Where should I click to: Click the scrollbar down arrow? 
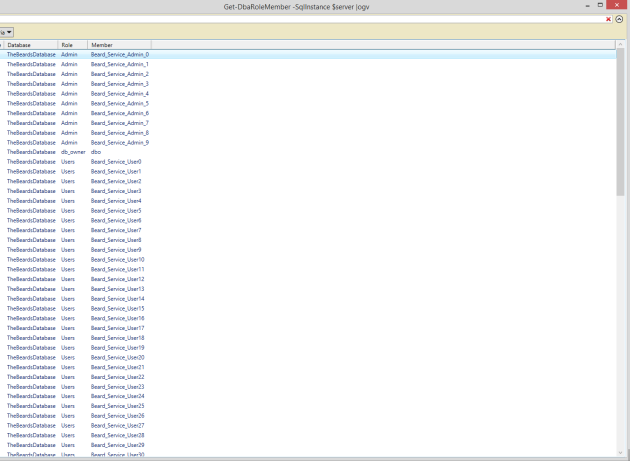(x=620, y=453)
